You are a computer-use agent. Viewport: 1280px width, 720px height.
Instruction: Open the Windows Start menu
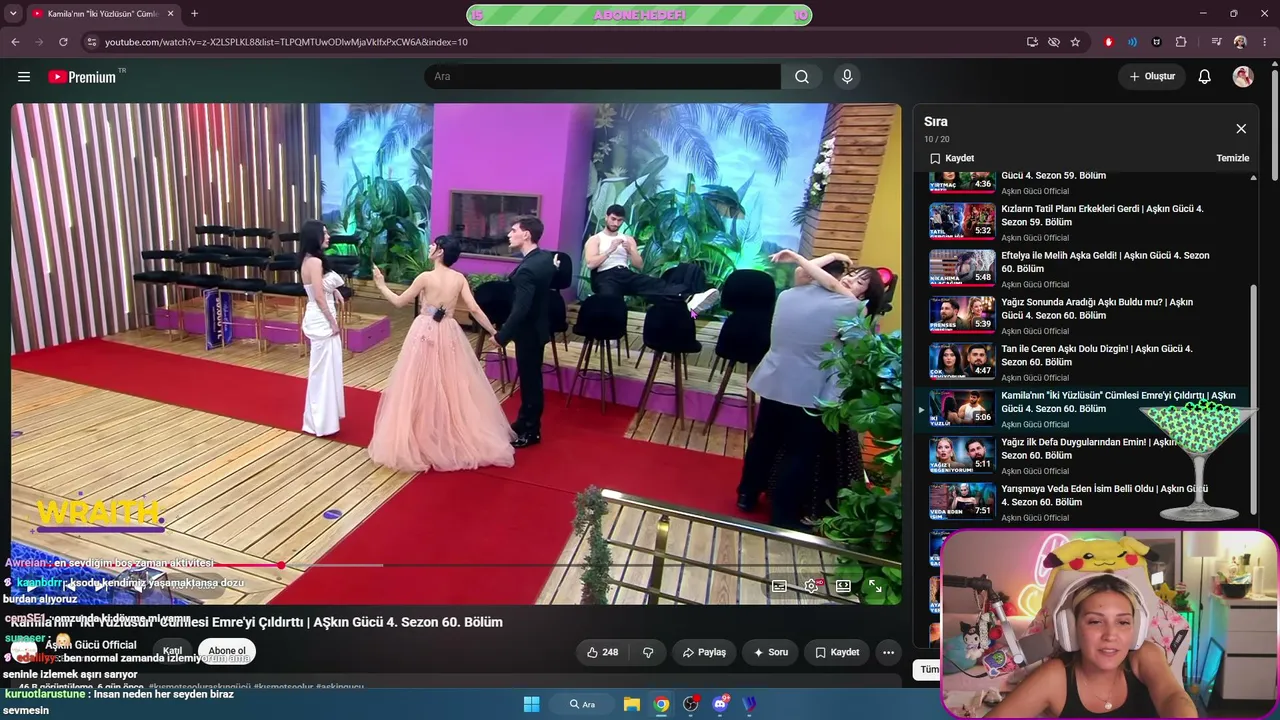pyautogui.click(x=531, y=704)
